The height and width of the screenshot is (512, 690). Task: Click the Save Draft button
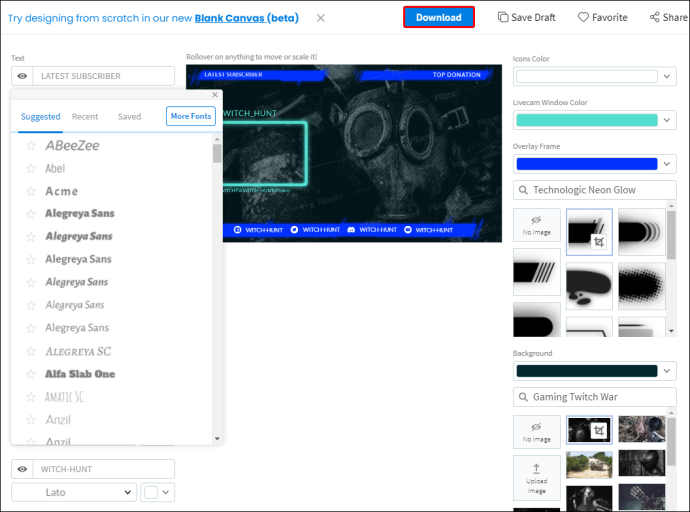pos(526,18)
